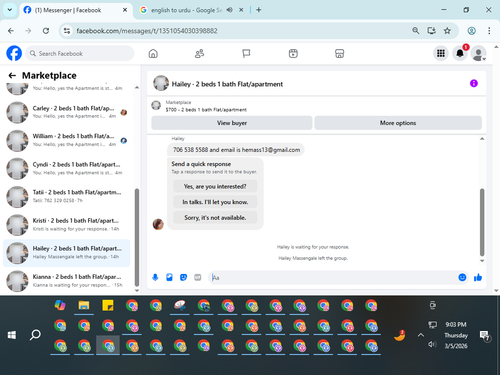Image resolution: width=500 pixels, height=375 pixels.
Task: Open Sticky Notes from taskbar
Action: click(108, 305)
